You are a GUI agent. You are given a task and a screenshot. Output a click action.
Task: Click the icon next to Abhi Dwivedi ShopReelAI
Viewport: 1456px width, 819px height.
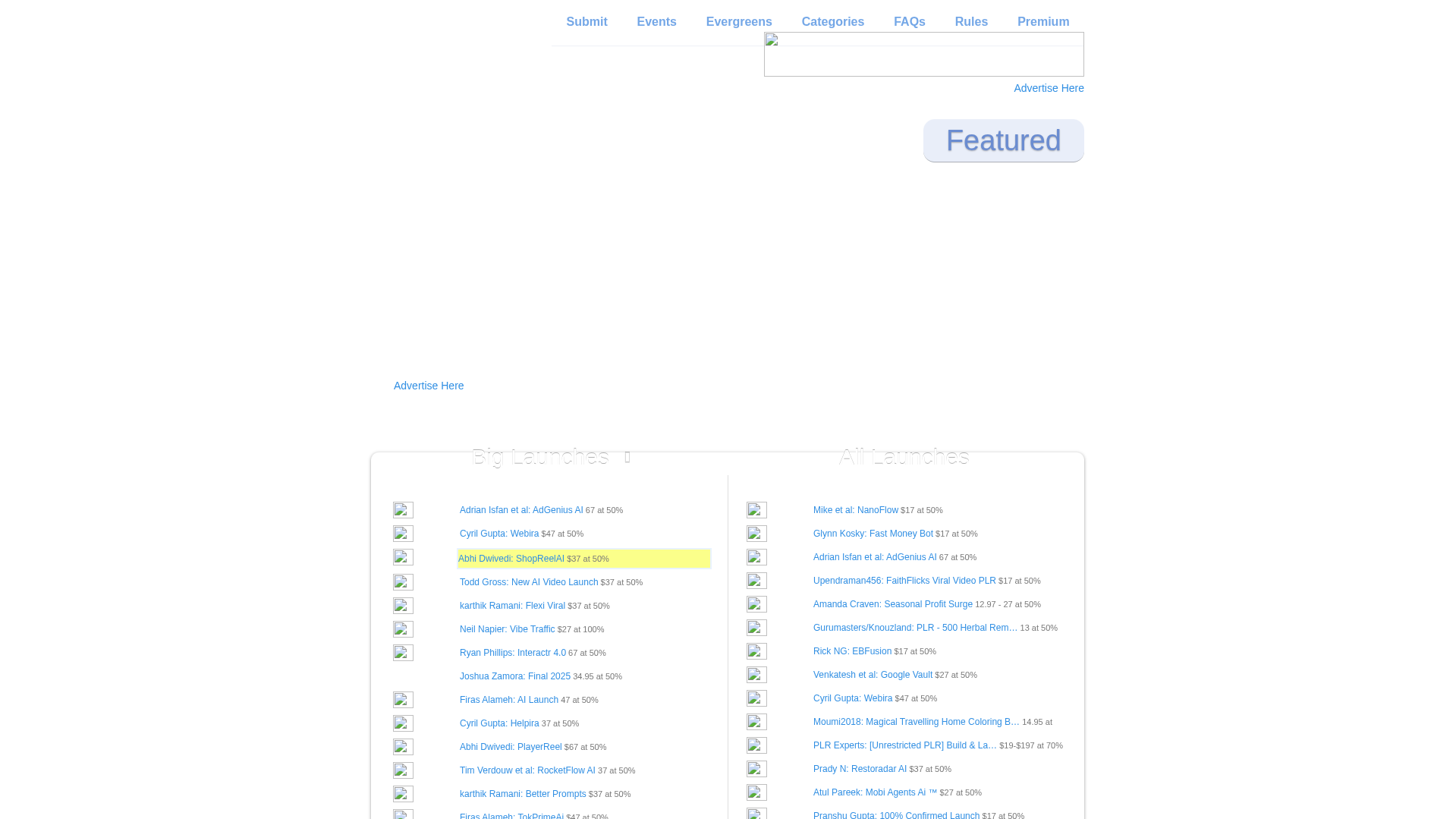(403, 557)
